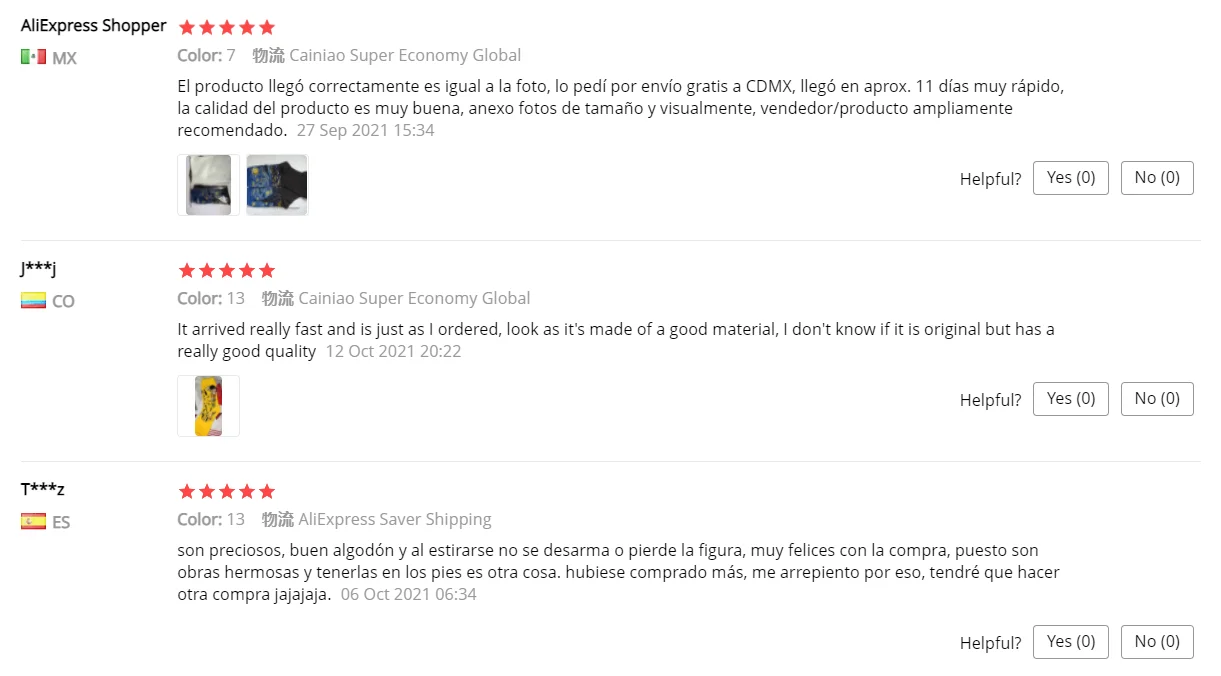Click AliExpress Shopper's five-star rating
1221x676 pixels.
click(226, 27)
